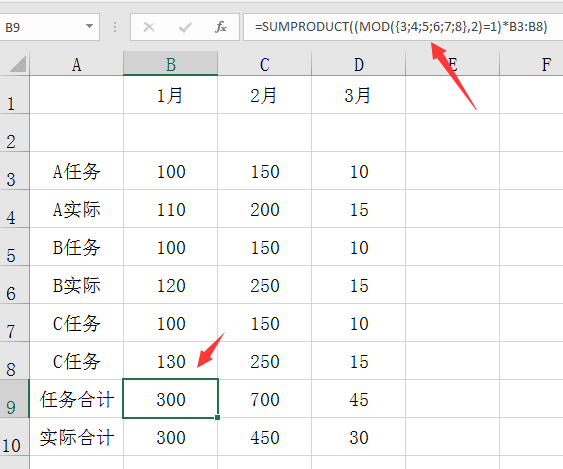
Task: Click cell D9 containing 45
Action: point(359,399)
